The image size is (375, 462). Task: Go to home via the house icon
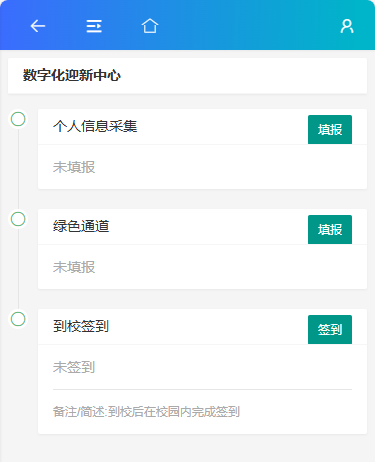click(x=150, y=26)
